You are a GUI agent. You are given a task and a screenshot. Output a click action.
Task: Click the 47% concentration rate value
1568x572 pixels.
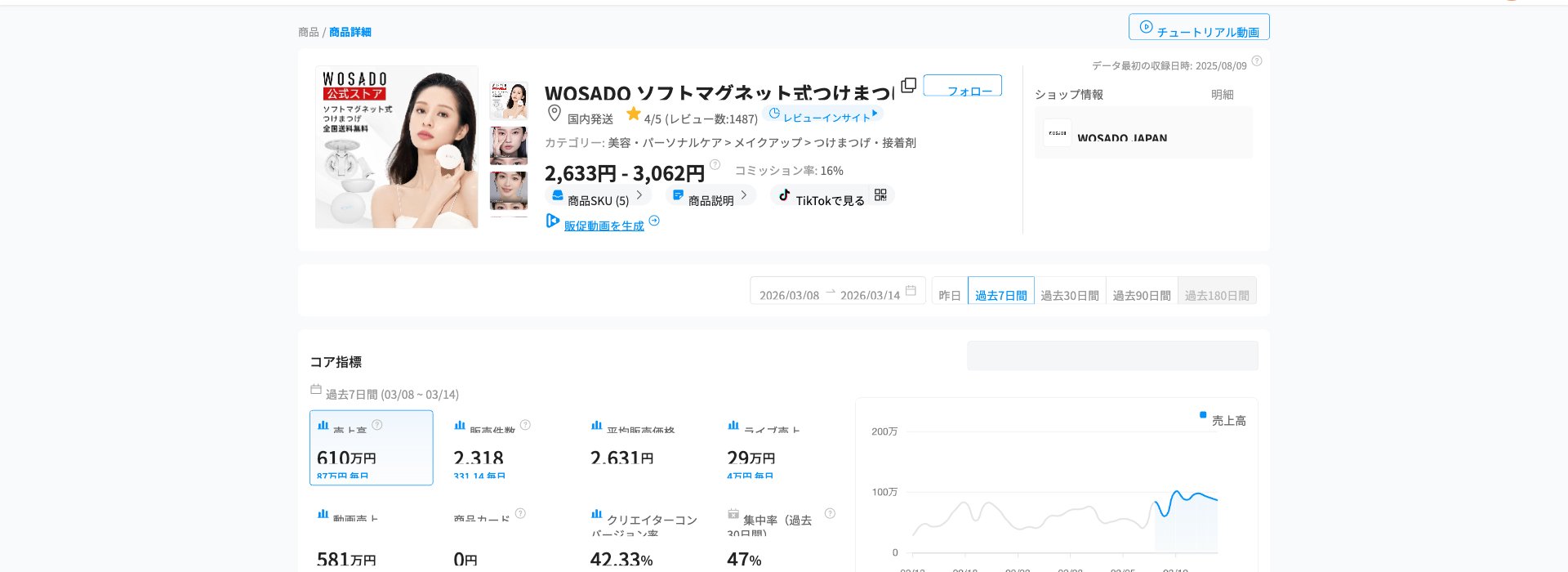744,560
